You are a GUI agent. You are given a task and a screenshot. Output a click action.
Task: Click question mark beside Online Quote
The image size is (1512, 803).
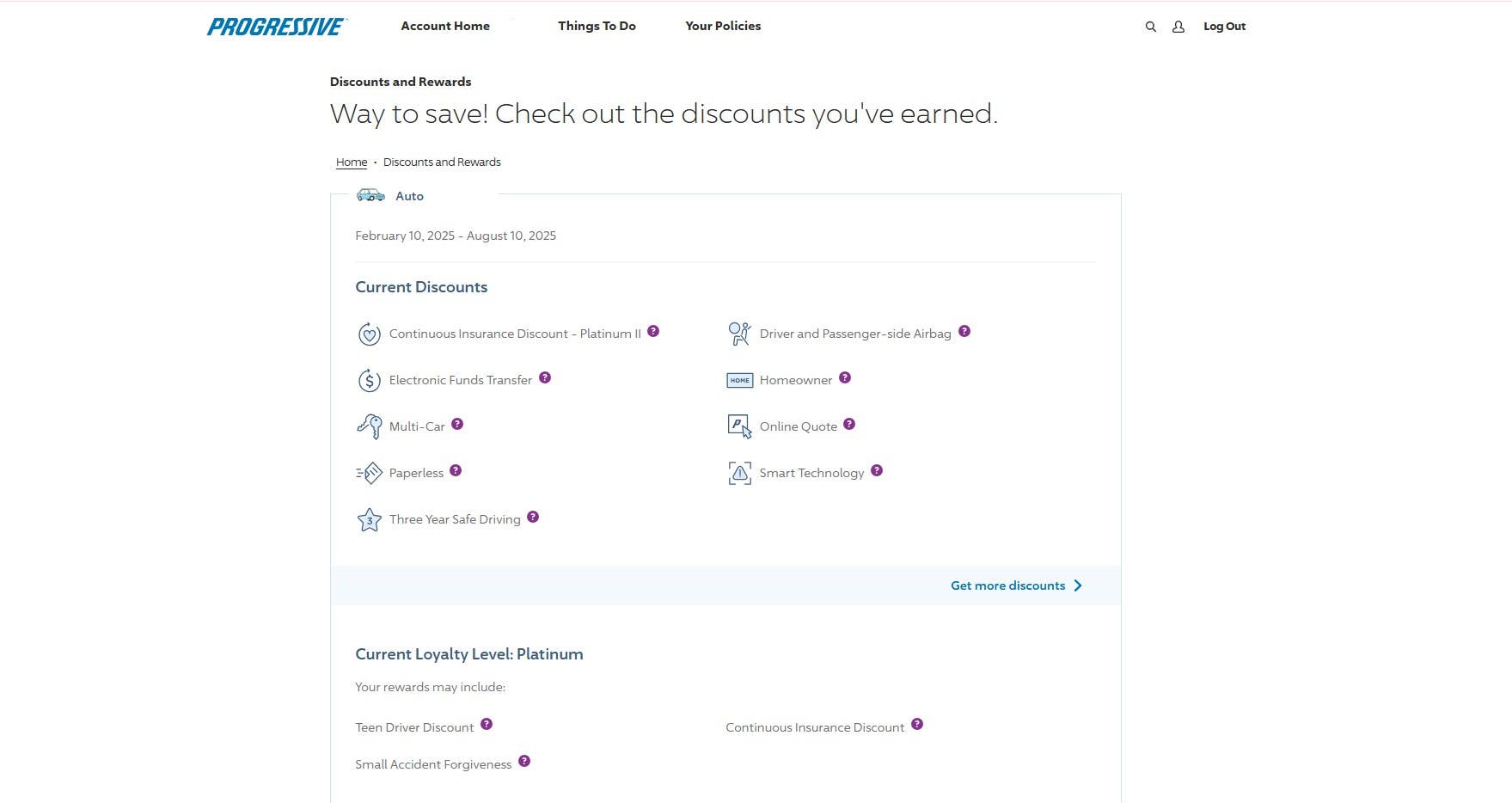click(x=849, y=424)
